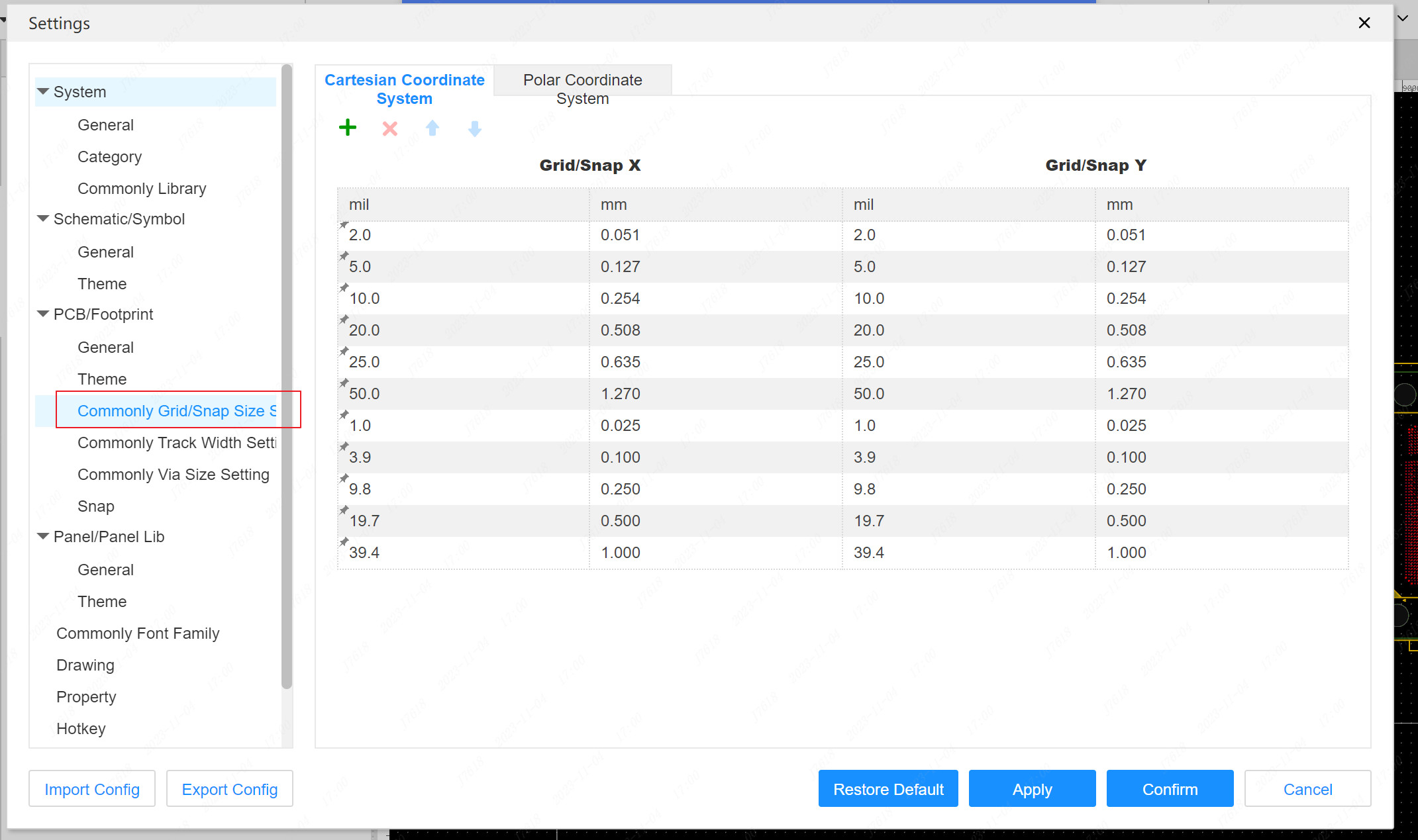Click the Add new grid size icon
This screenshot has height=840, width=1418.
(x=348, y=127)
